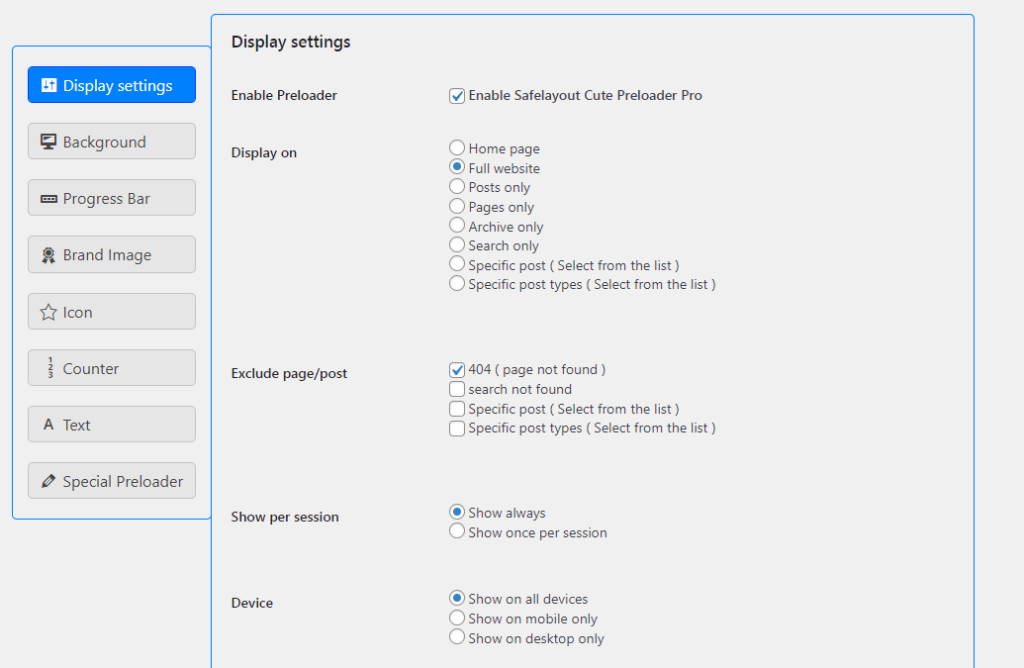Check the search not found exclusion
This screenshot has height=668, width=1024.
pyautogui.click(x=457, y=389)
